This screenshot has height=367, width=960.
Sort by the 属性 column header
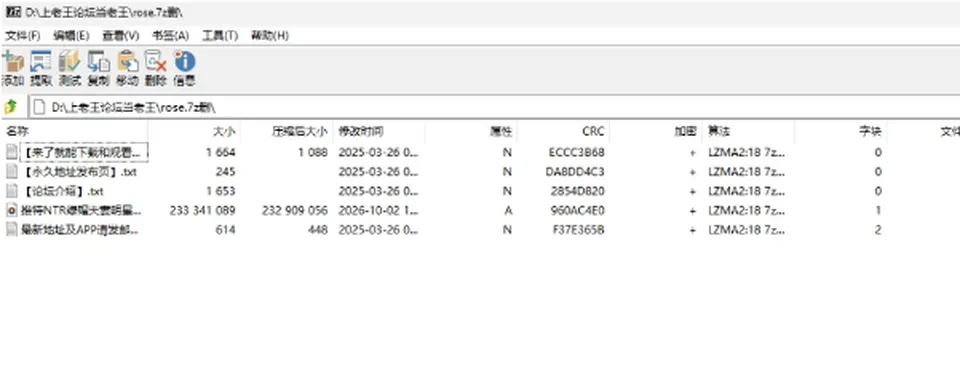click(471, 131)
